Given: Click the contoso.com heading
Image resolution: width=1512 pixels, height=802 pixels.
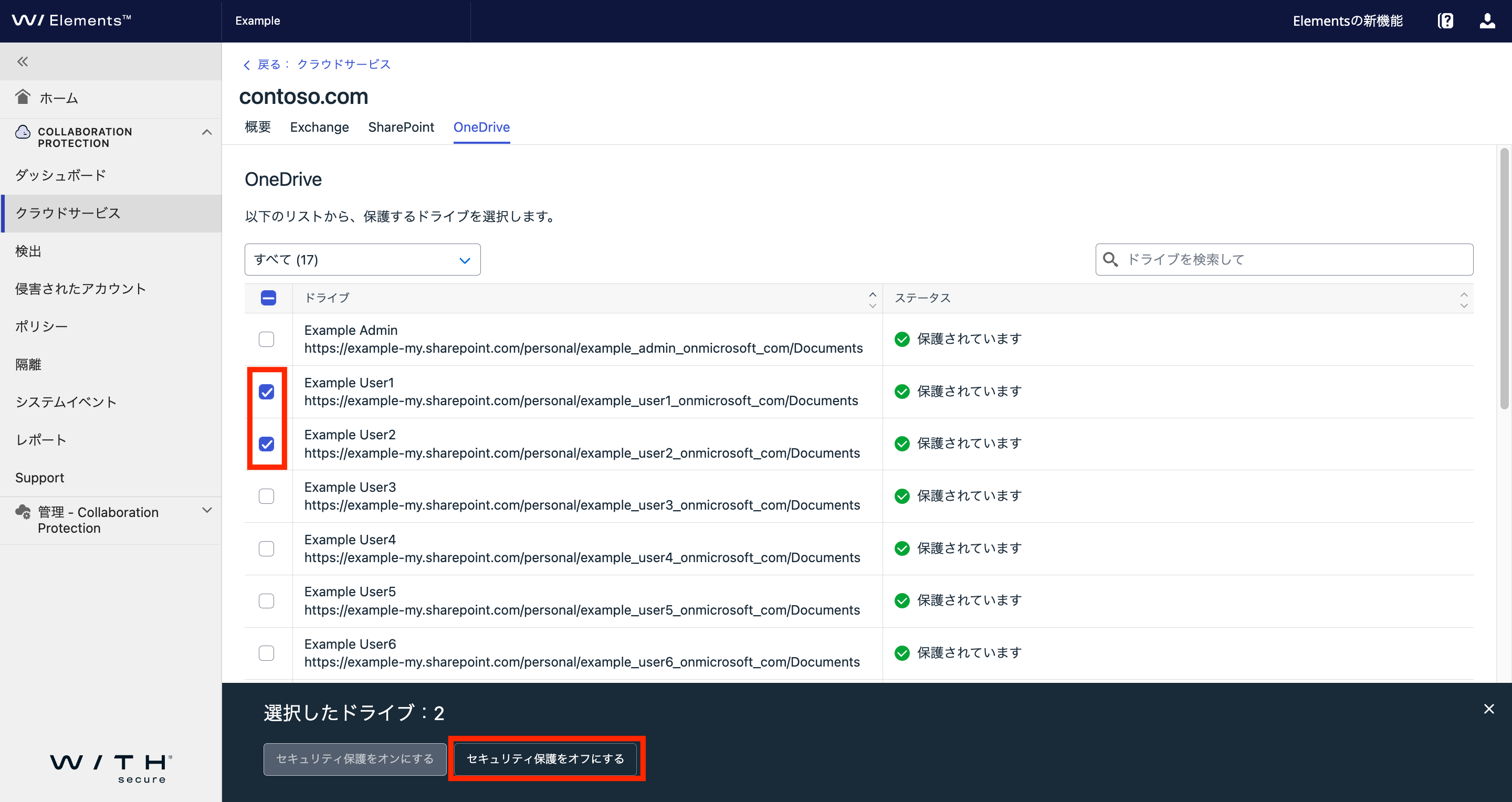Looking at the screenshot, I should (x=303, y=97).
